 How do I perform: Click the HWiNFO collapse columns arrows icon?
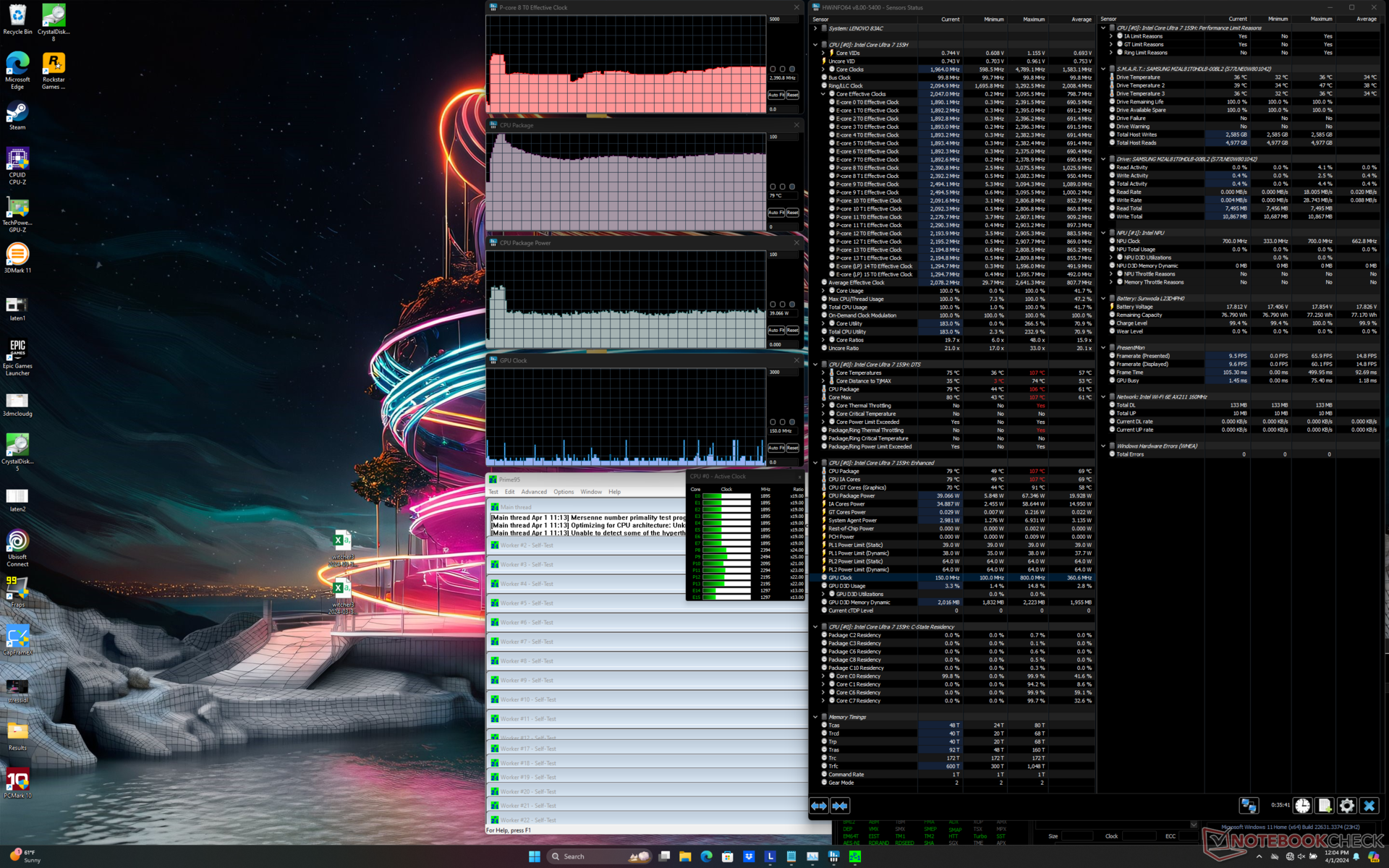point(840,806)
